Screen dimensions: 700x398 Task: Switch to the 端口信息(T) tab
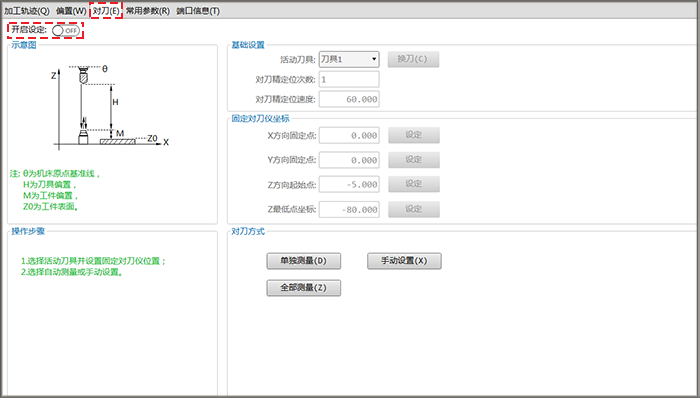(198, 11)
